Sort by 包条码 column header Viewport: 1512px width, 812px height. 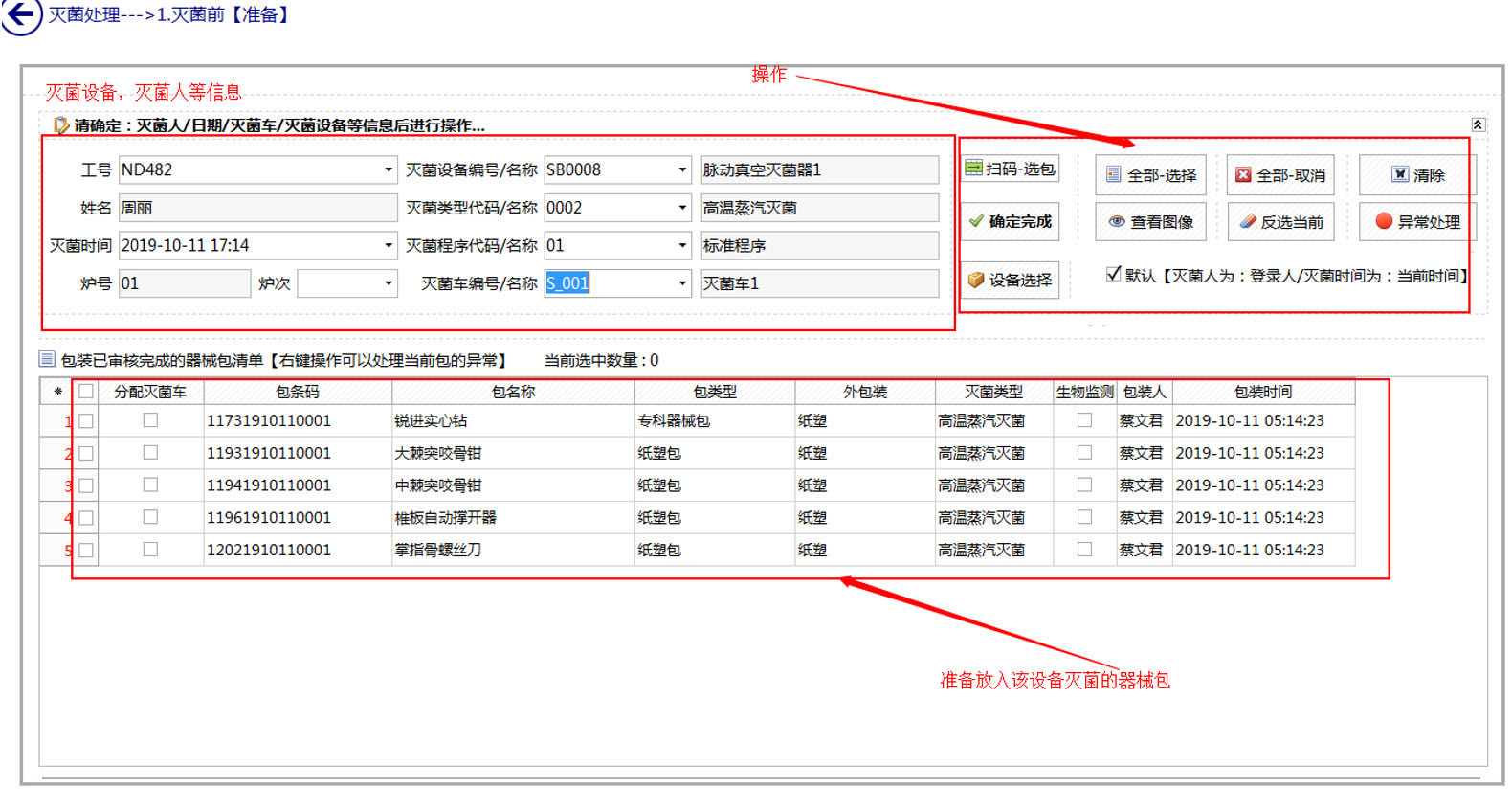tap(298, 392)
